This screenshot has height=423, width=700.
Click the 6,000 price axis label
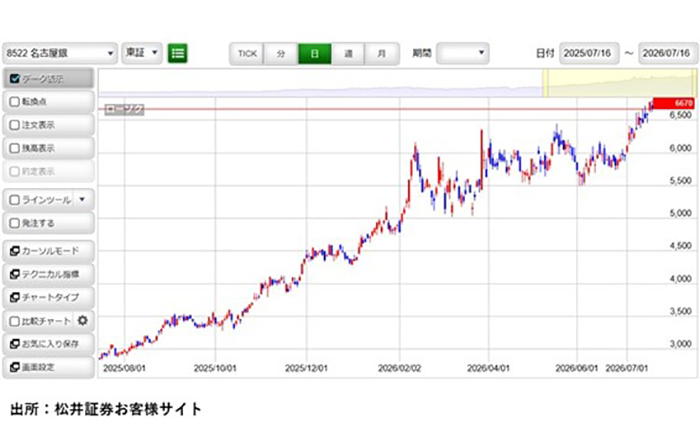(x=680, y=148)
